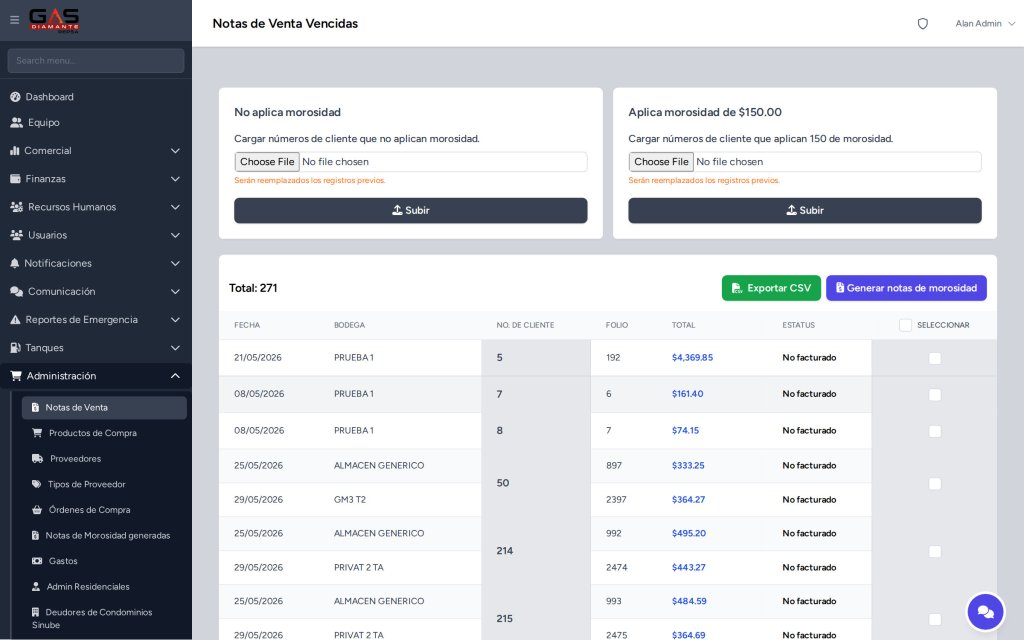Click the Órdenes de Compra basket icon

[37, 509]
